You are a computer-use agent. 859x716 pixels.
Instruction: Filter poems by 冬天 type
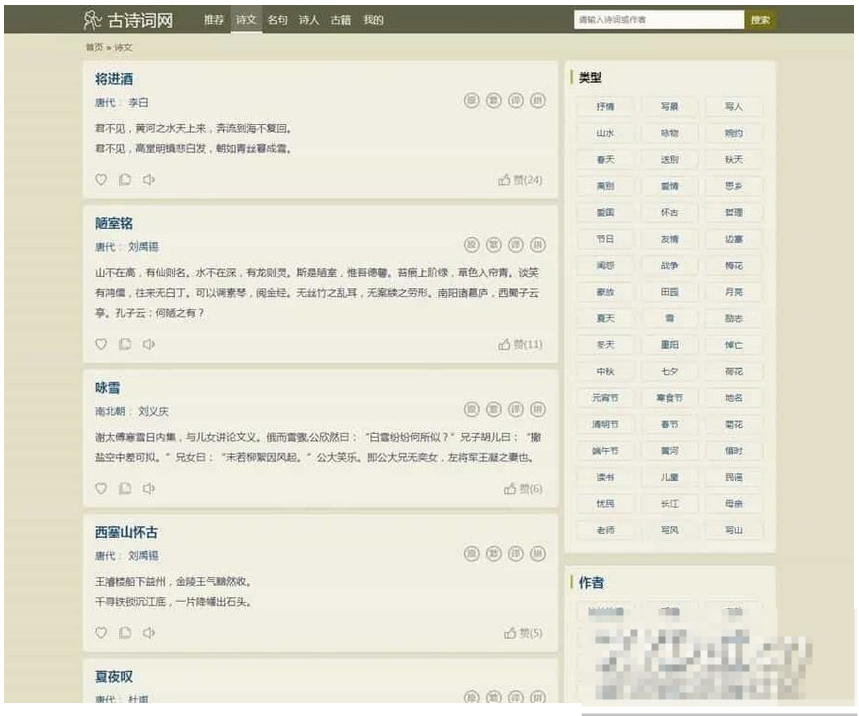click(x=605, y=345)
